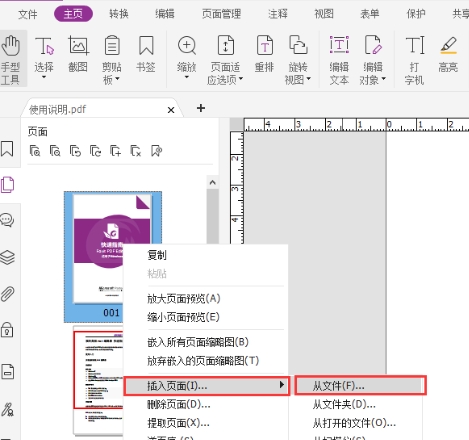Screen dimensions: 469x440
Task: Switch to the 编辑 (Edit) ribbon tab
Action: [x=165, y=14]
